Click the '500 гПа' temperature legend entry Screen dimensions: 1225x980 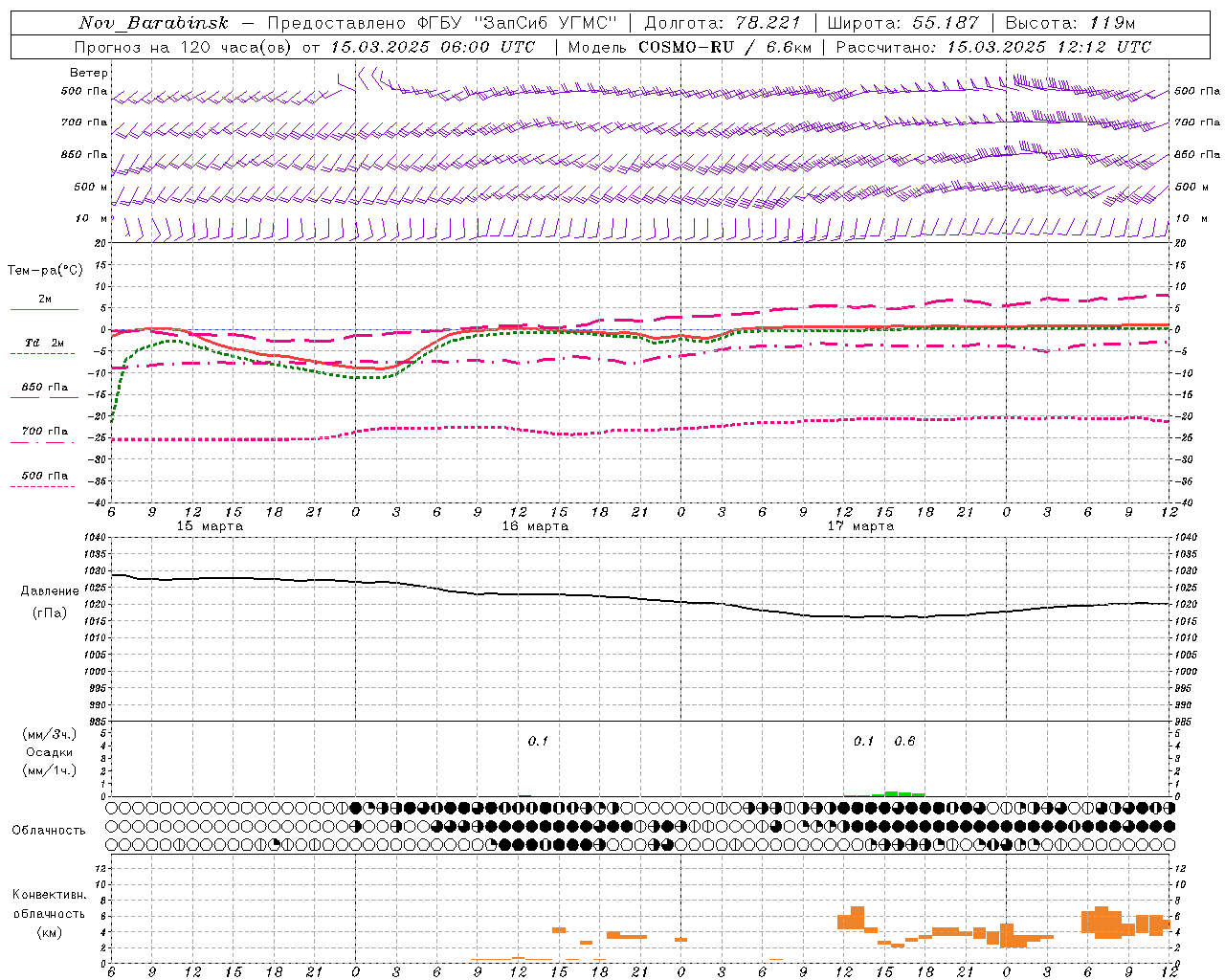click(x=45, y=476)
